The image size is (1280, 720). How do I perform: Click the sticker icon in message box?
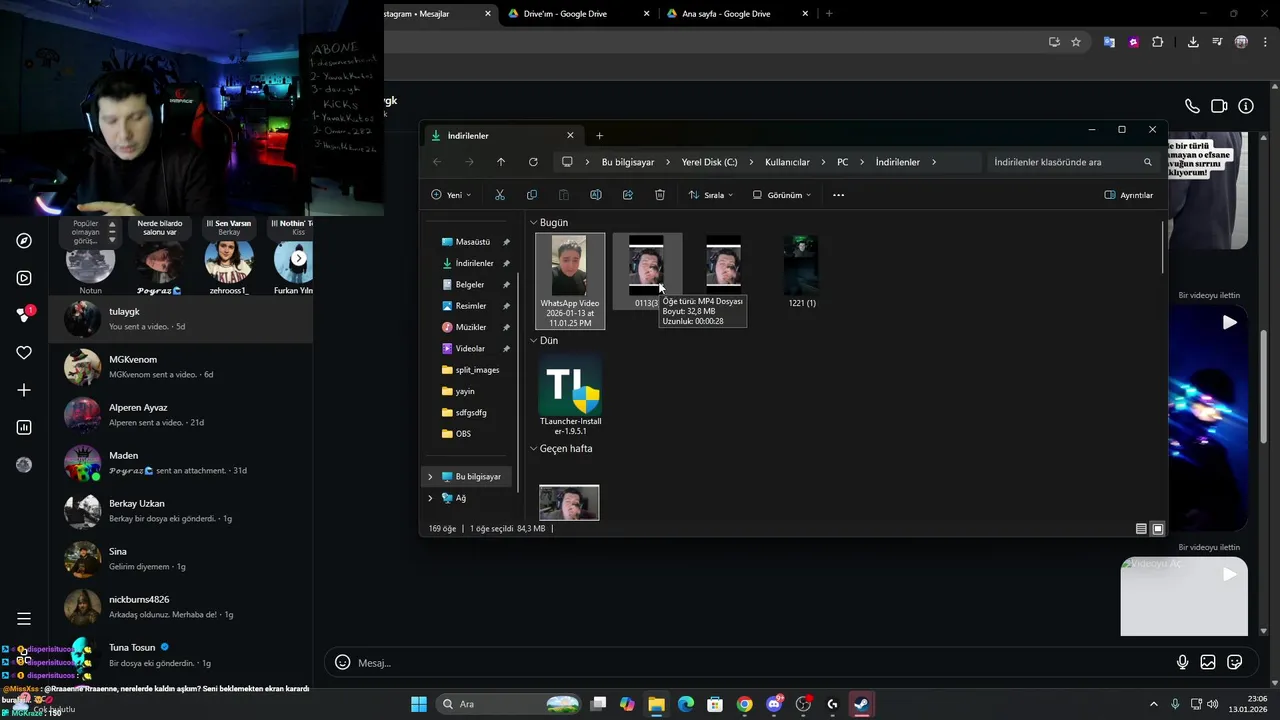click(x=1235, y=662)
